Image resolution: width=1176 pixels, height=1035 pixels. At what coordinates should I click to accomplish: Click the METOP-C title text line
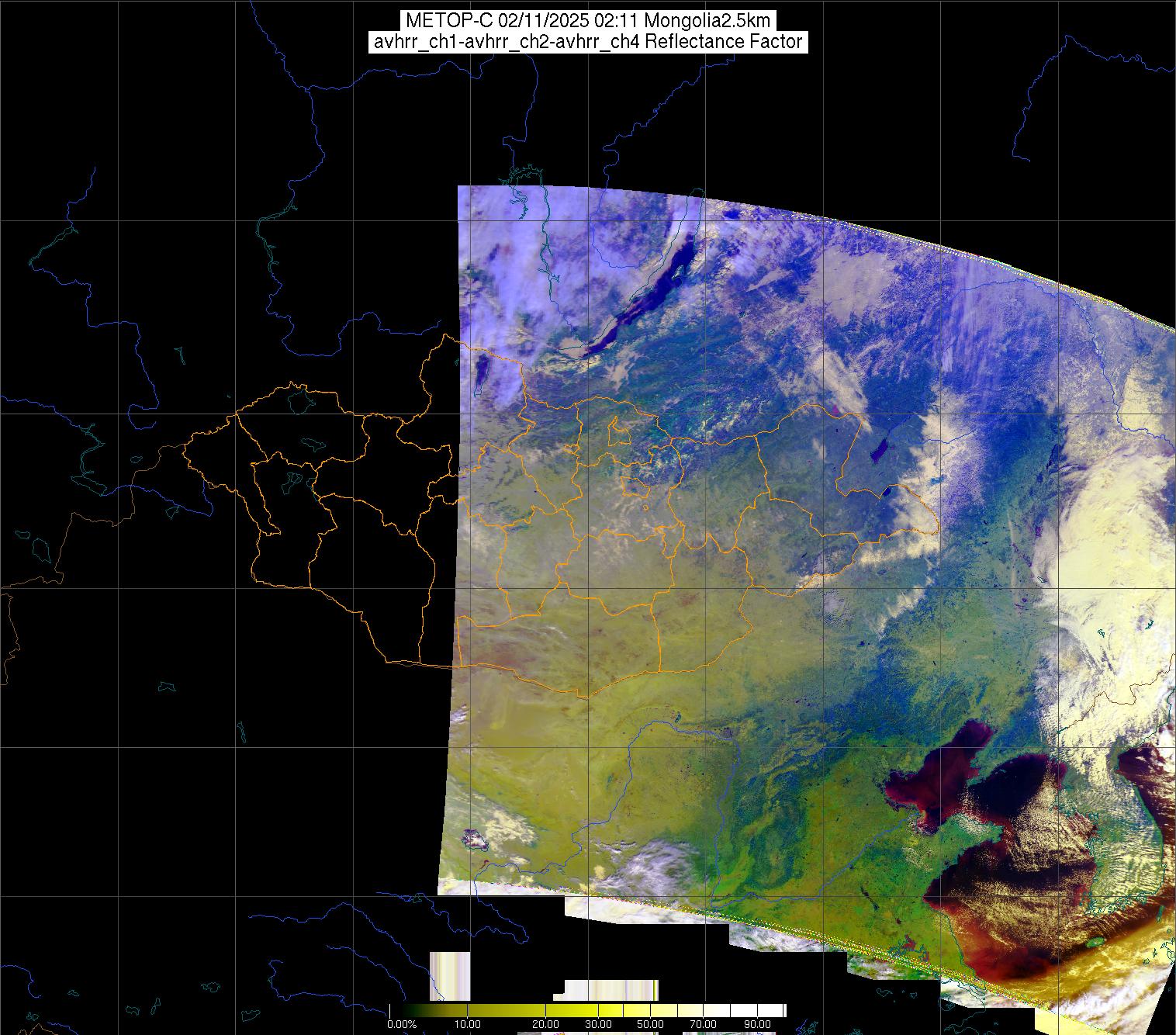click(587, 20)
